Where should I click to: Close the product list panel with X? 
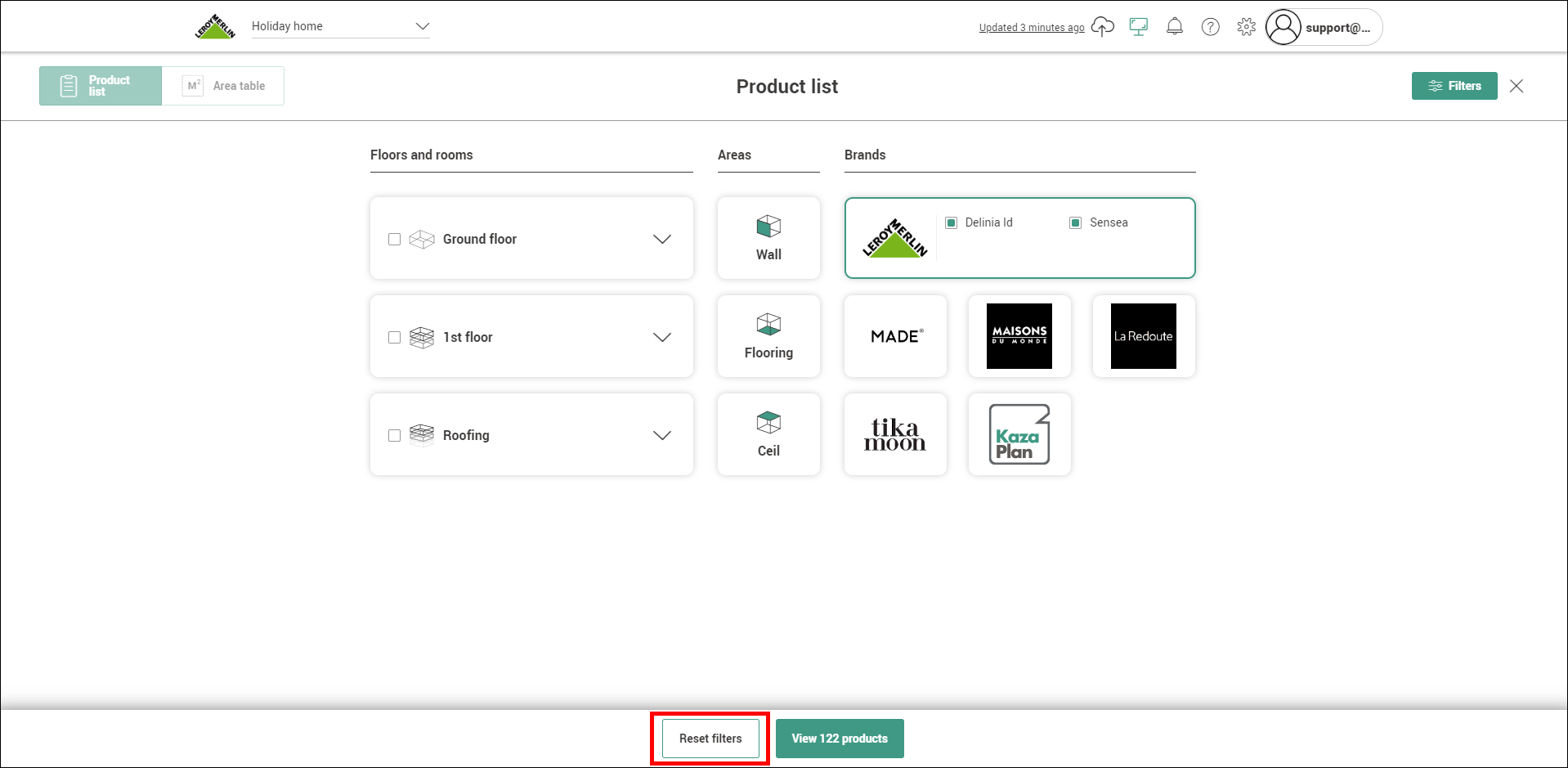(x=1516, y=86)
